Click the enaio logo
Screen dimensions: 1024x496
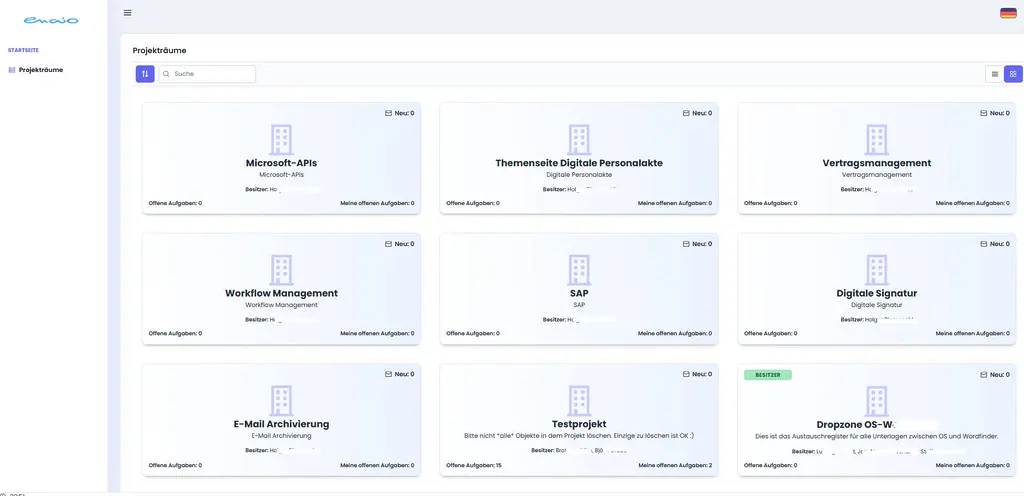51,20
